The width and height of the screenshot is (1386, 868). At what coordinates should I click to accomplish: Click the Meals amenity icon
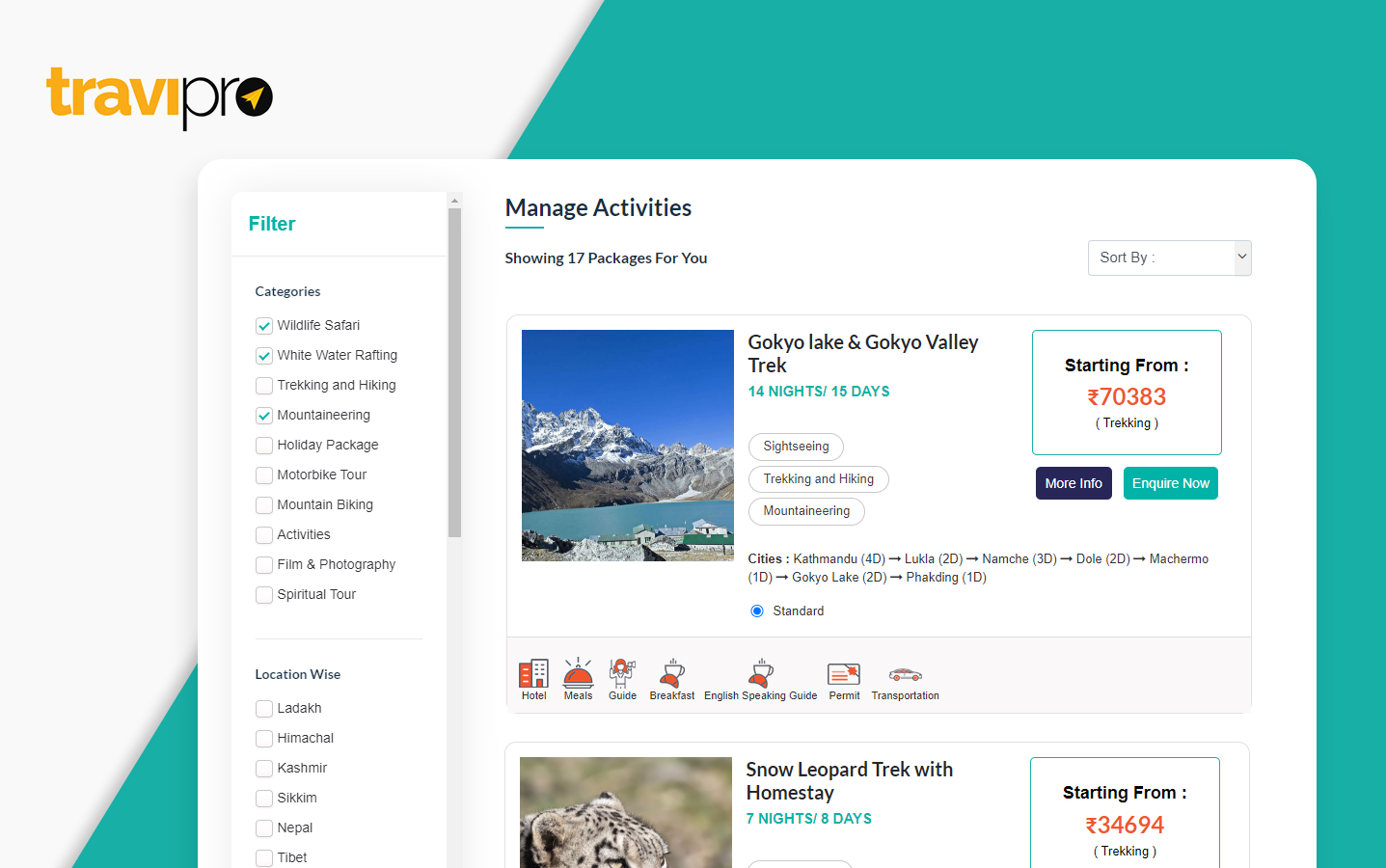[578, 673]
